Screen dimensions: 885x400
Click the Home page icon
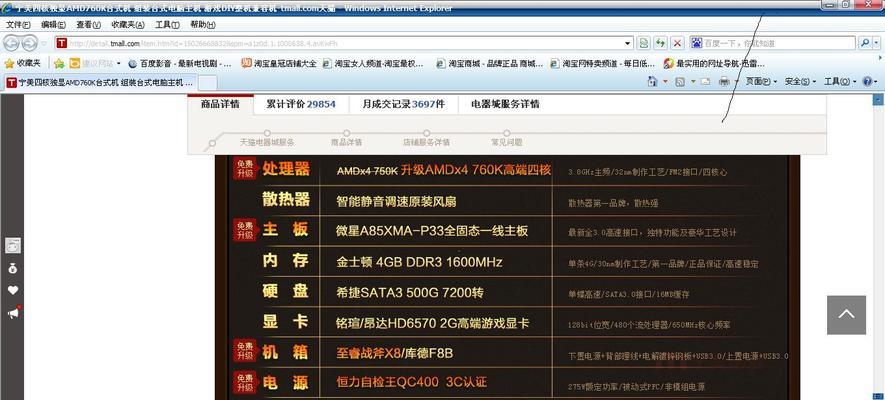[652, 82]
